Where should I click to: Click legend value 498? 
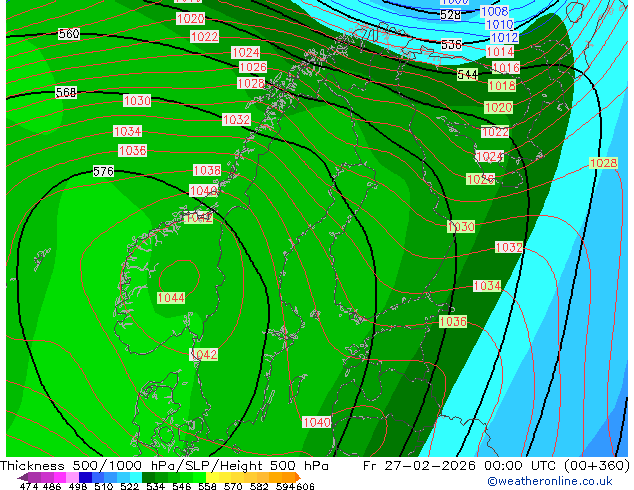click(78, 486)
